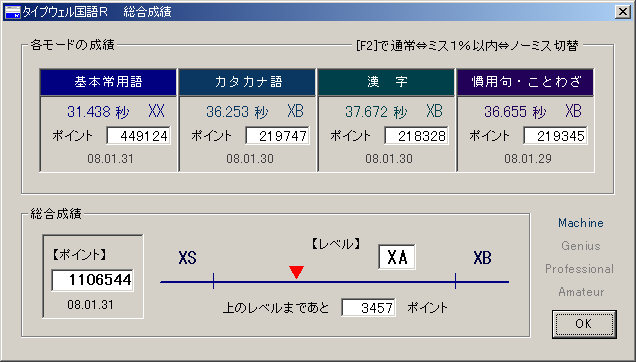Image resolution: width=636 pixels, height=362 pixels.
Task: Click the XB rank under カタカナ語
Action: (295, 111)
